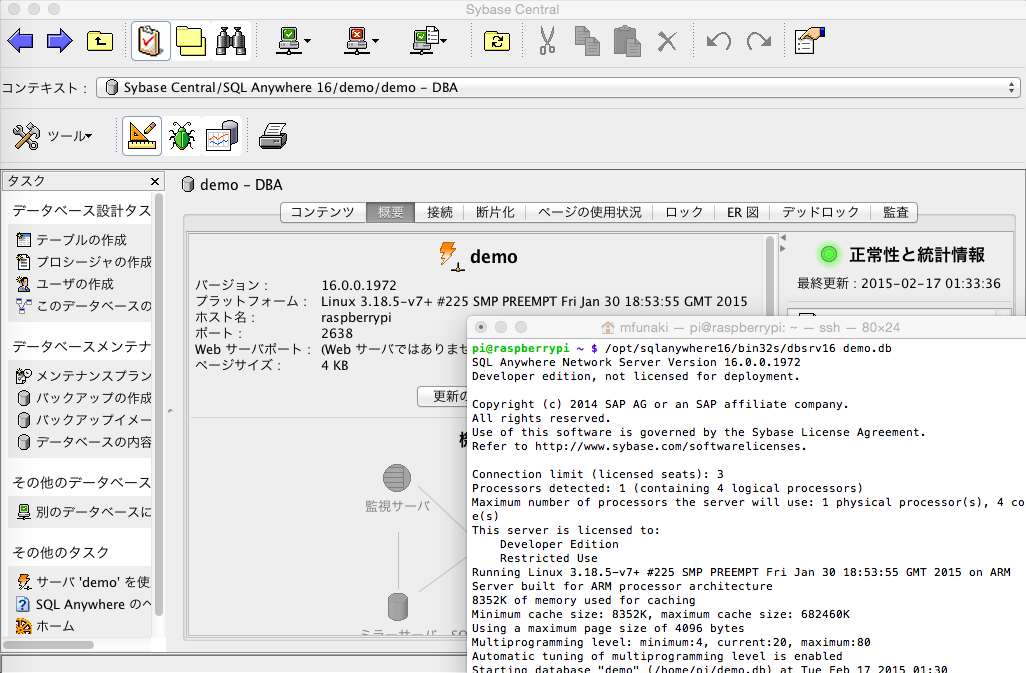Click the Undo arrow icon
The image size is (1026, 673).
(718, 41)
